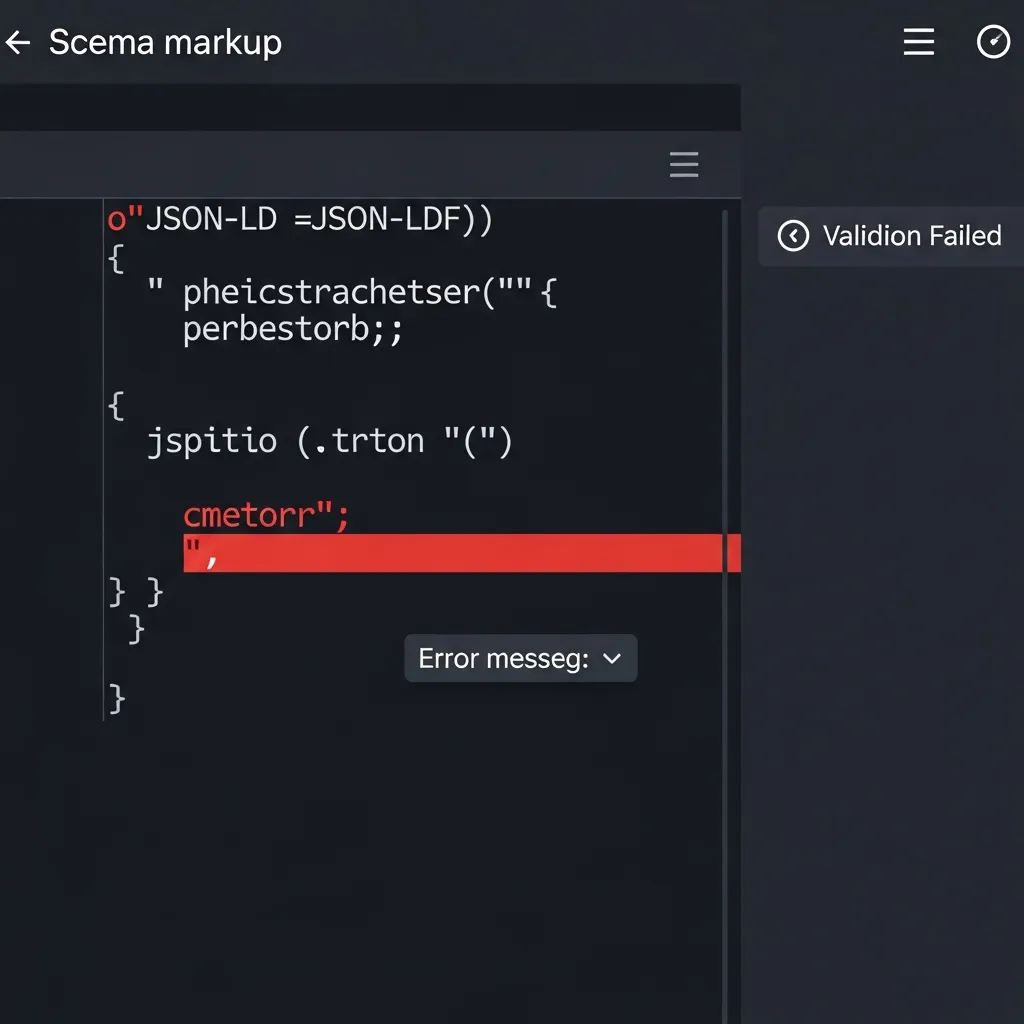Click the validation gauge icon top right
This screenshot has height=1024, width=1024.
pyautogui.click(x=993, y=42)
